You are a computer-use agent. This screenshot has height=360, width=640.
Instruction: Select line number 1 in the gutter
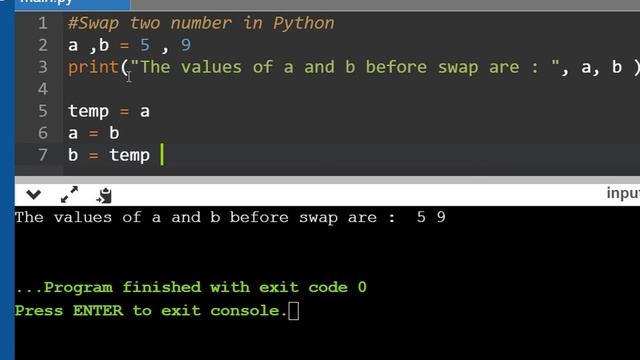[42, 23]
